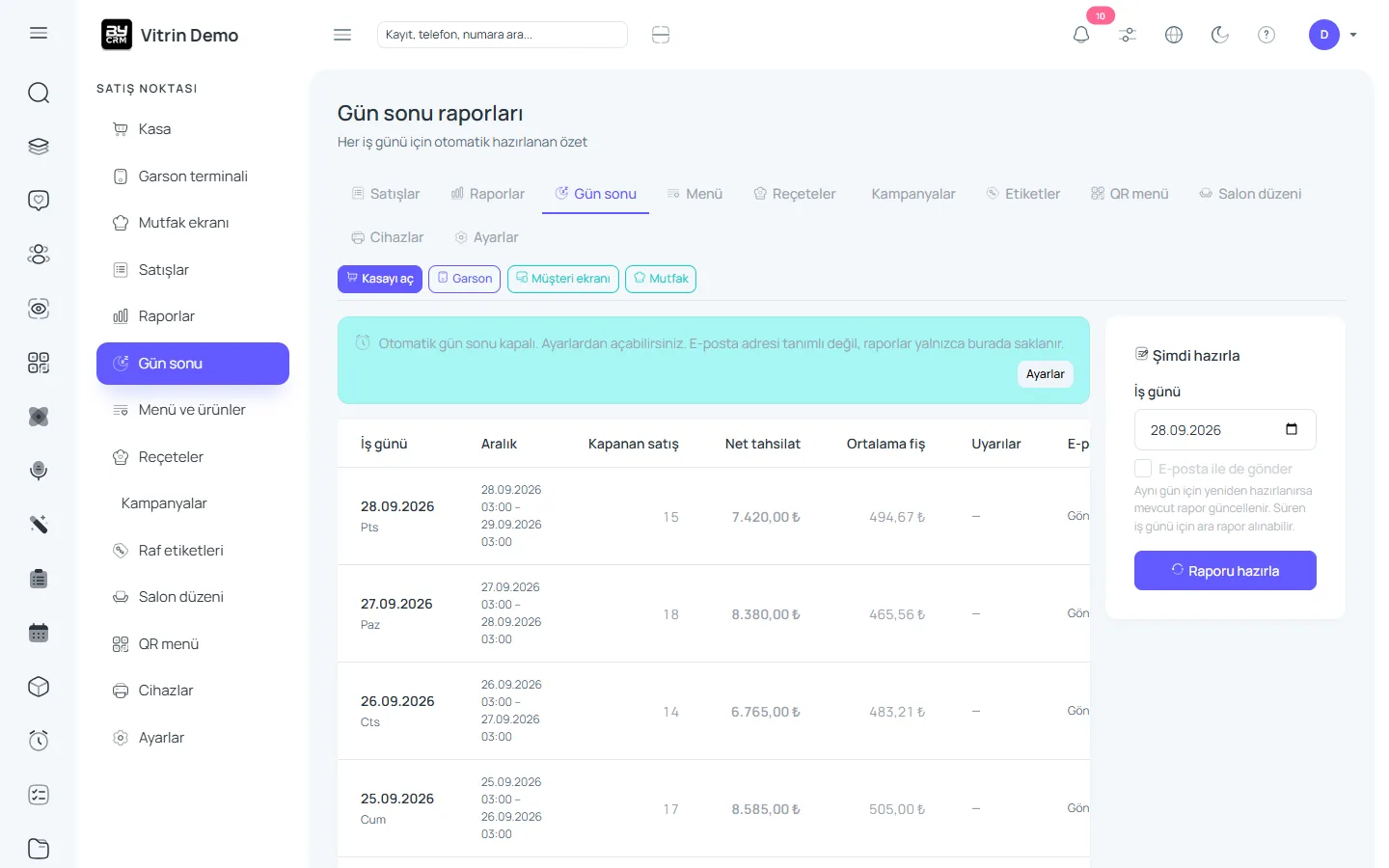Click the scanner icon beside search box
Image resolution: width=1389 pixels, height=868 pixels.
pyautogui.click(x=661, y=35)
